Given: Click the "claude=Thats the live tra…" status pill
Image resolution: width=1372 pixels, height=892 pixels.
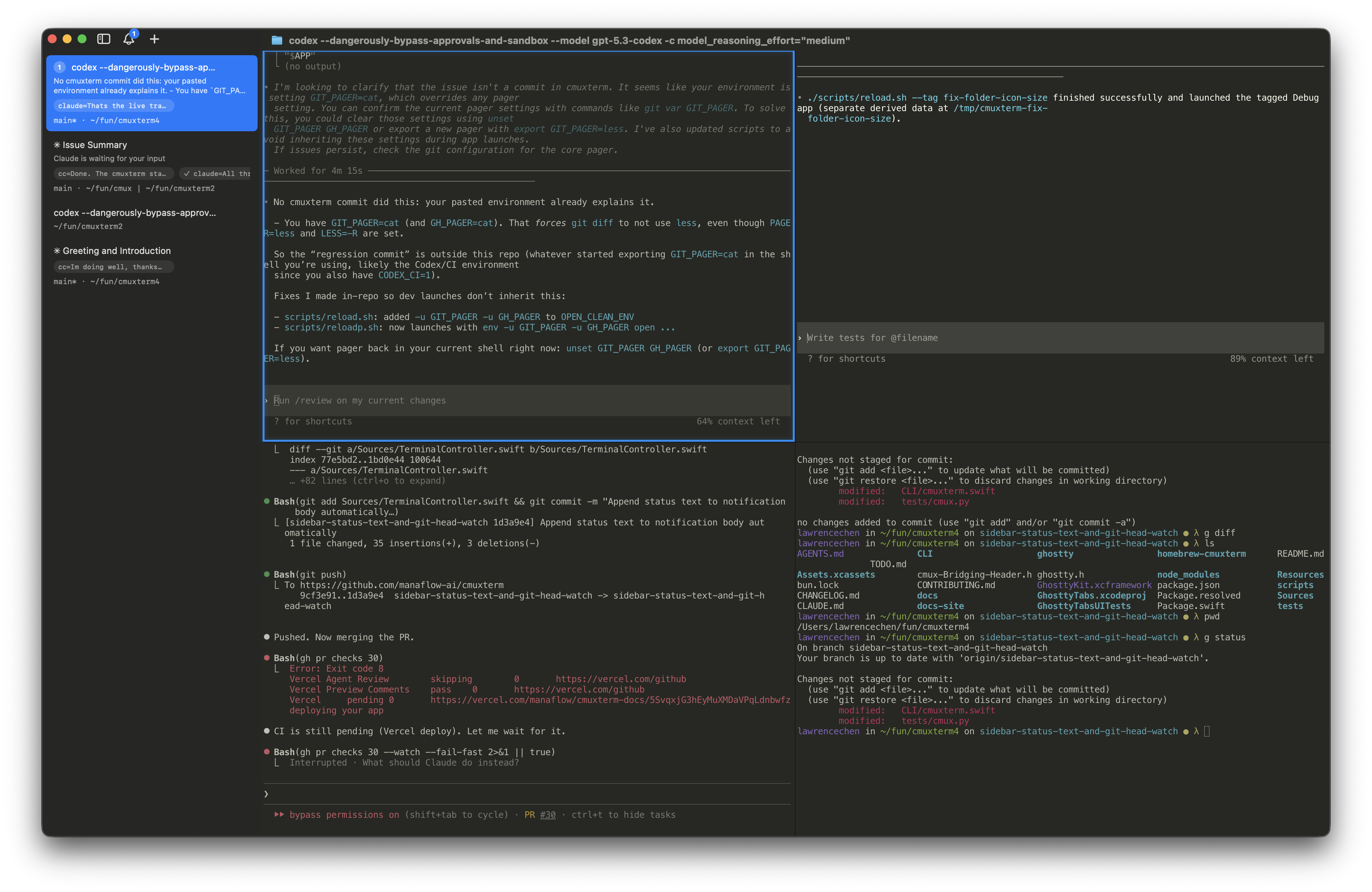Looking at the screenshot, I should click(x=114, y=106).
